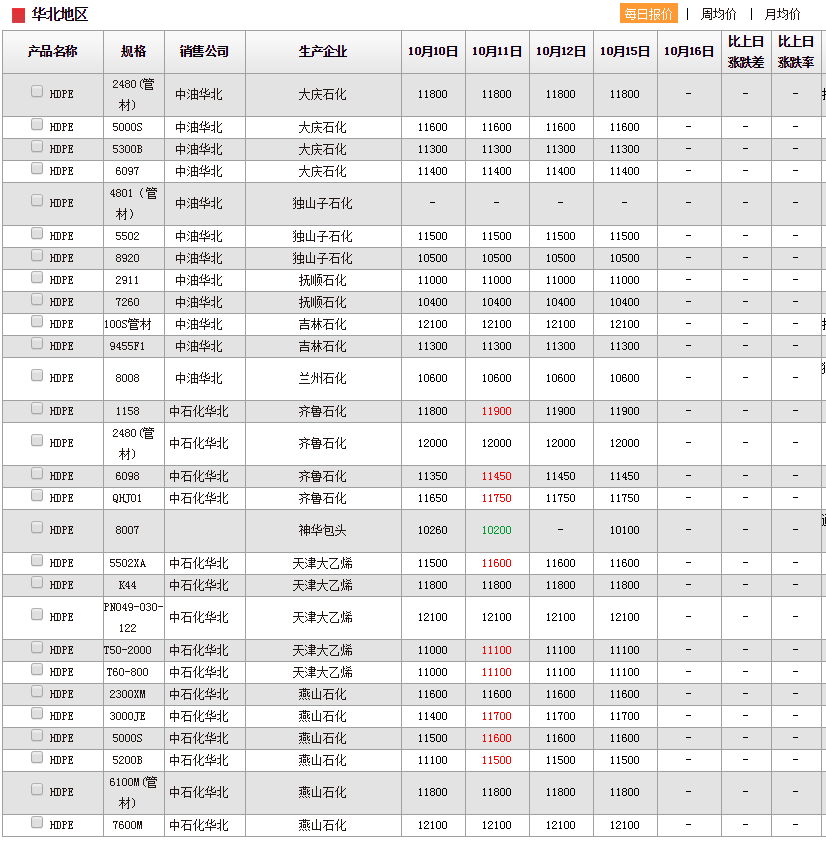The image size is (826, 843).
Task: Tick checkbox for HDPE 5502 独山子石化
Action: pos(37,233)
